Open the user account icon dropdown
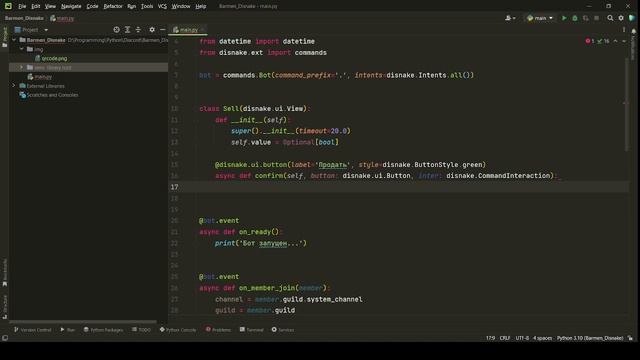This screenshot has width=640, height=360. click(510, 18)
